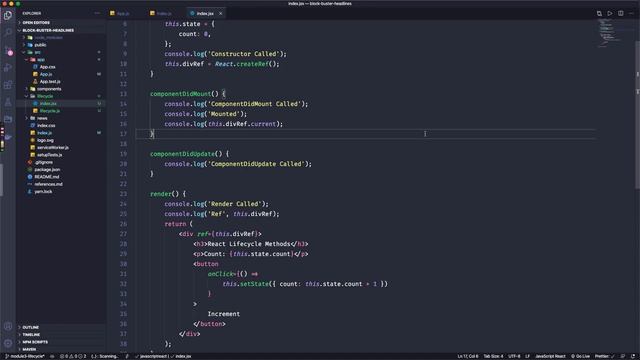Click the Run code play icon

tap(610, 13)
